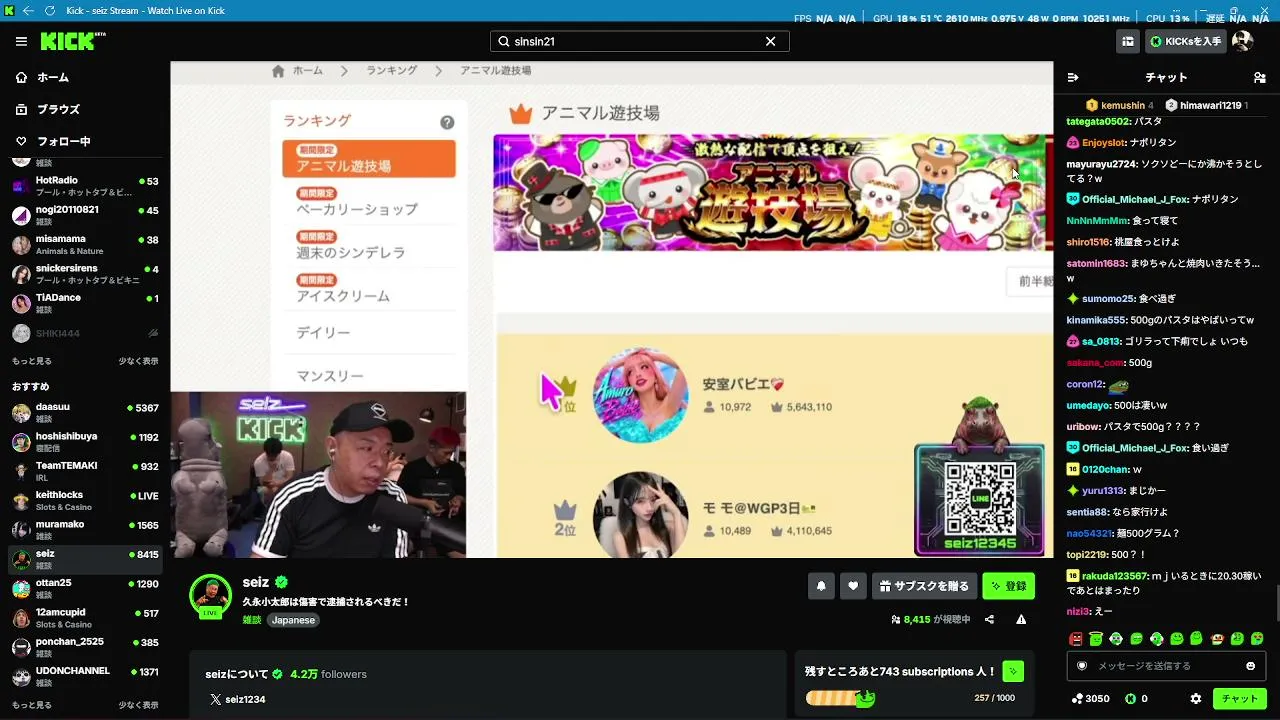Expand recommended channels with bottom もっと見る
This screenshot has height=720, width=1280.
[x=31, y=705]
